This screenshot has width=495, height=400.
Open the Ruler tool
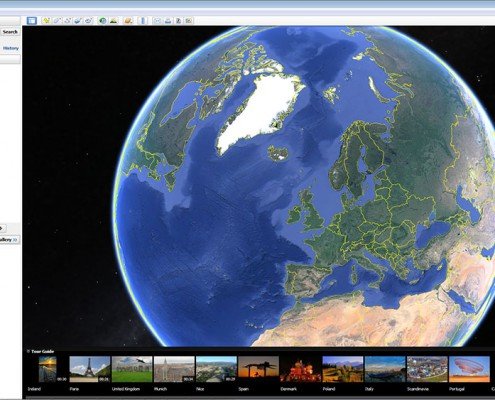tap(143, 21)
